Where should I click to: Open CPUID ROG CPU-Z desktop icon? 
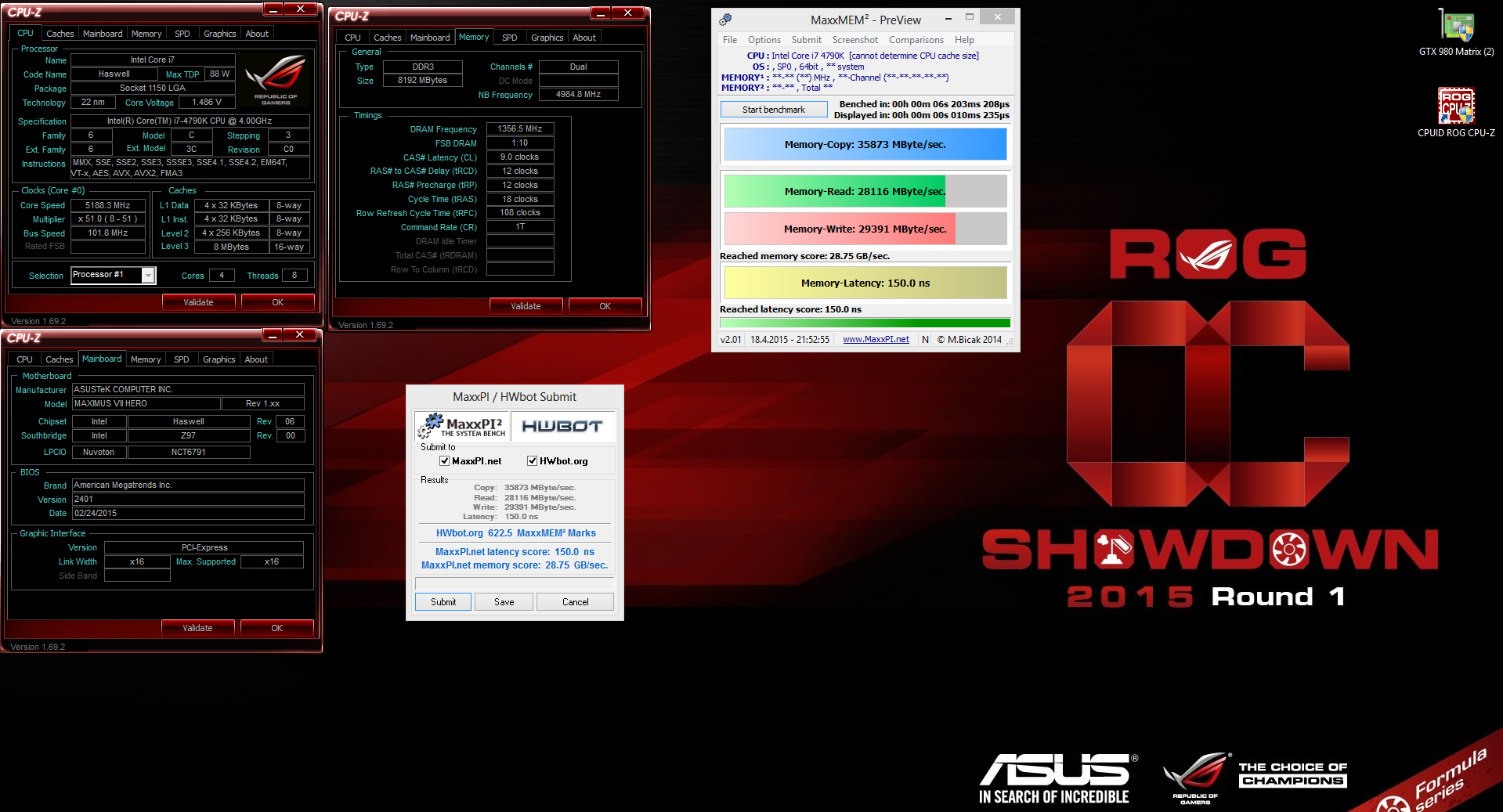click(1456, 113)
